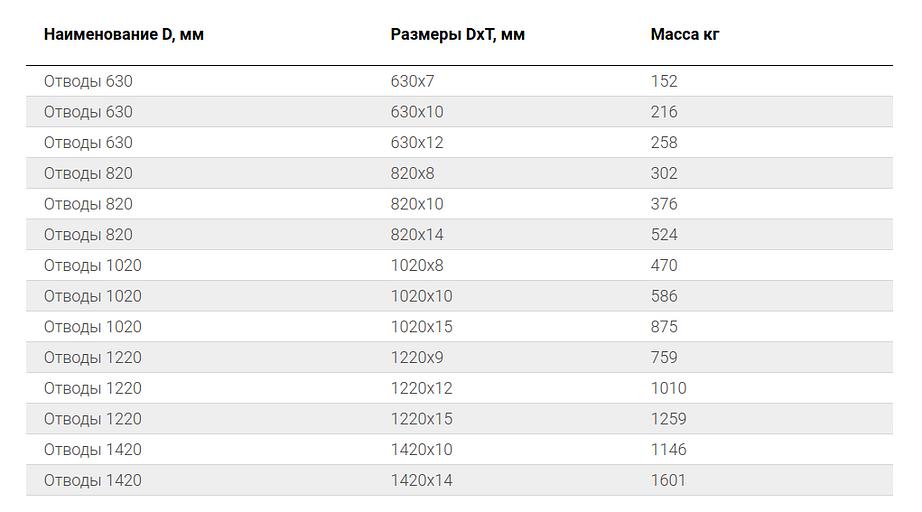922x512 pixels.
Task: Click the mass value 875
Action: (664, 327)
